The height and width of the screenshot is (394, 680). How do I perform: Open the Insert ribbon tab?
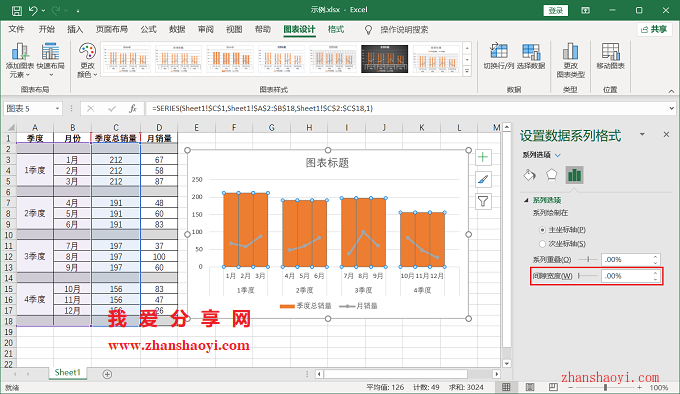point(75,29)
